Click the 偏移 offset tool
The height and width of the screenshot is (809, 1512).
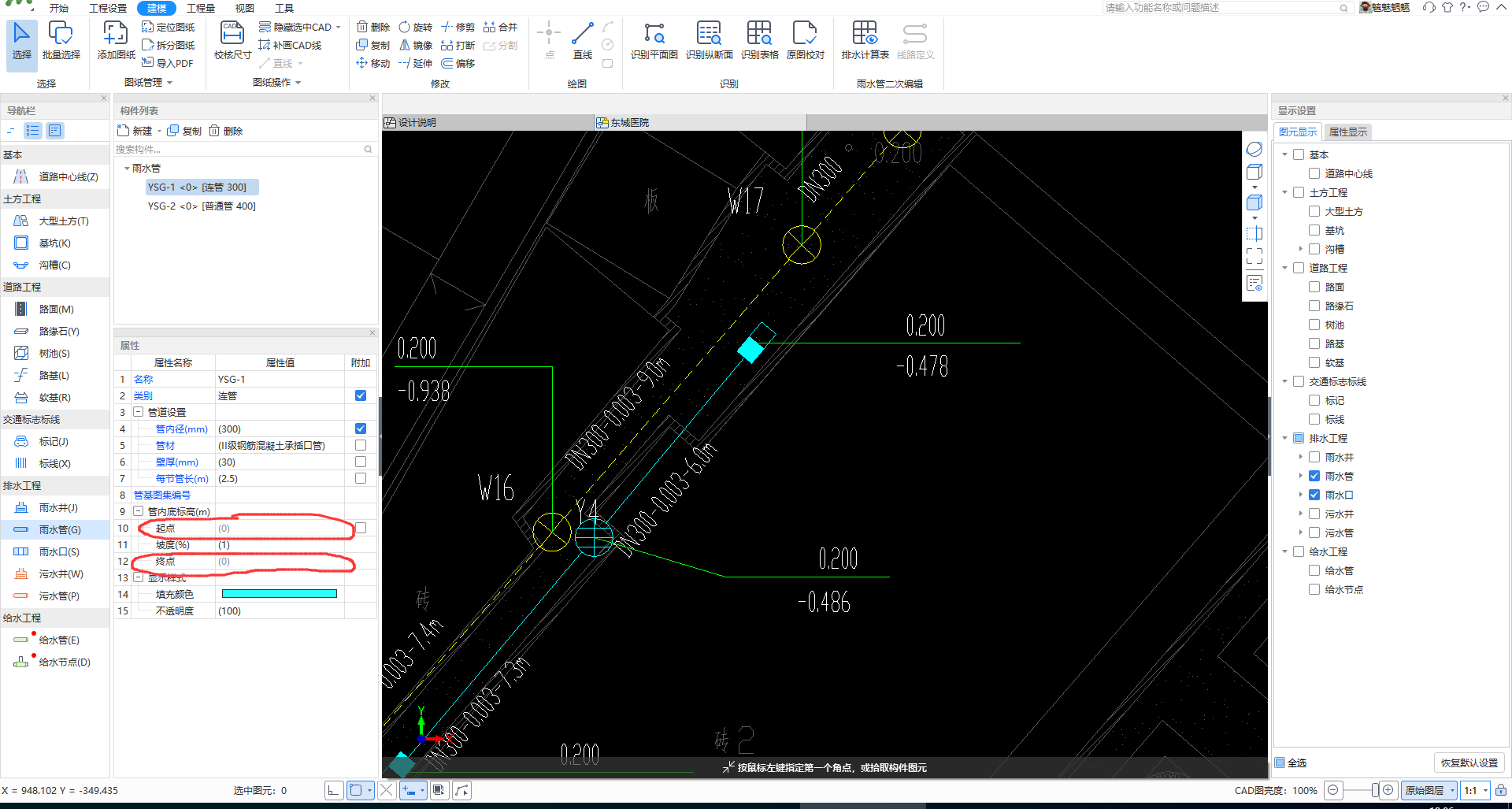point(458,63)
